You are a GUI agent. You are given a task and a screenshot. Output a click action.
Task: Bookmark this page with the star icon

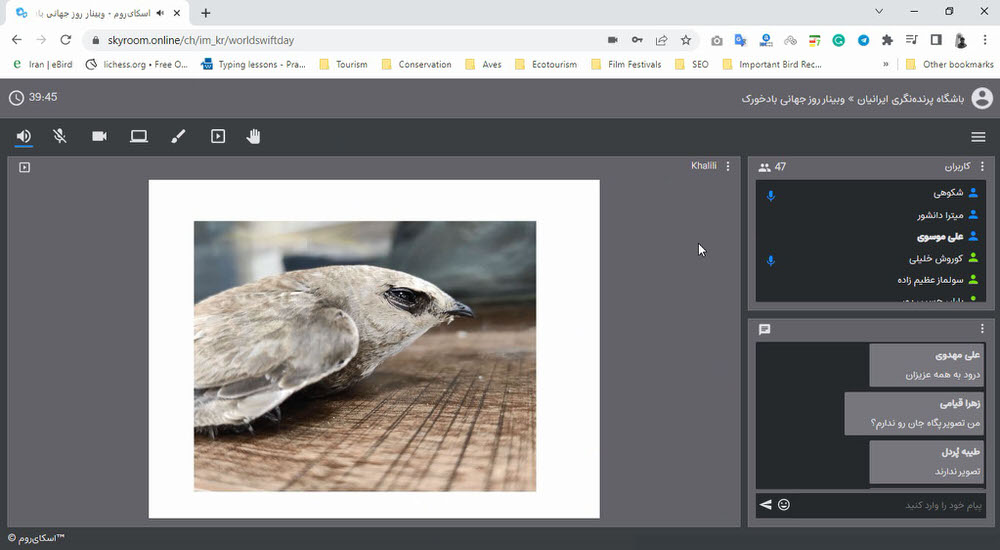click(686, 40)
